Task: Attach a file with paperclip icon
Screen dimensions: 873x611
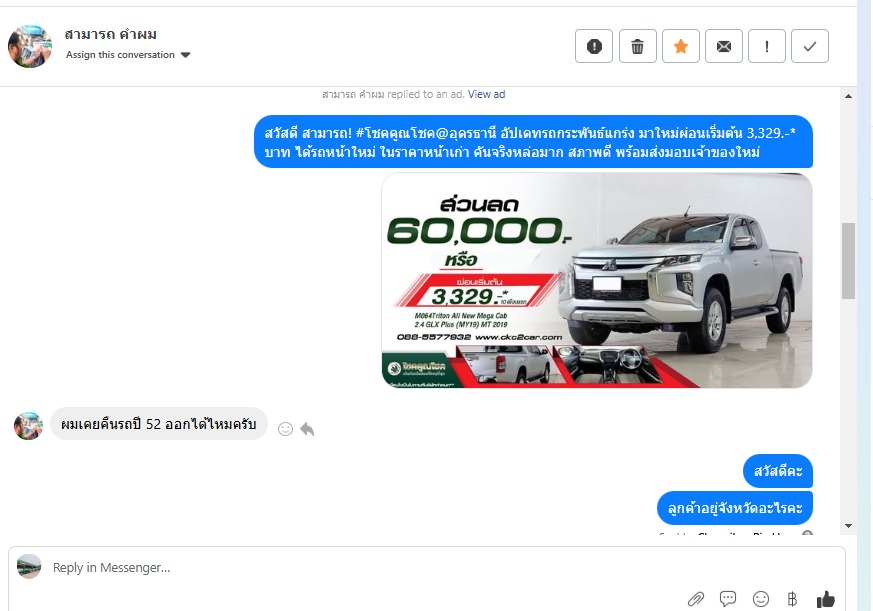Action: point(695,599)
